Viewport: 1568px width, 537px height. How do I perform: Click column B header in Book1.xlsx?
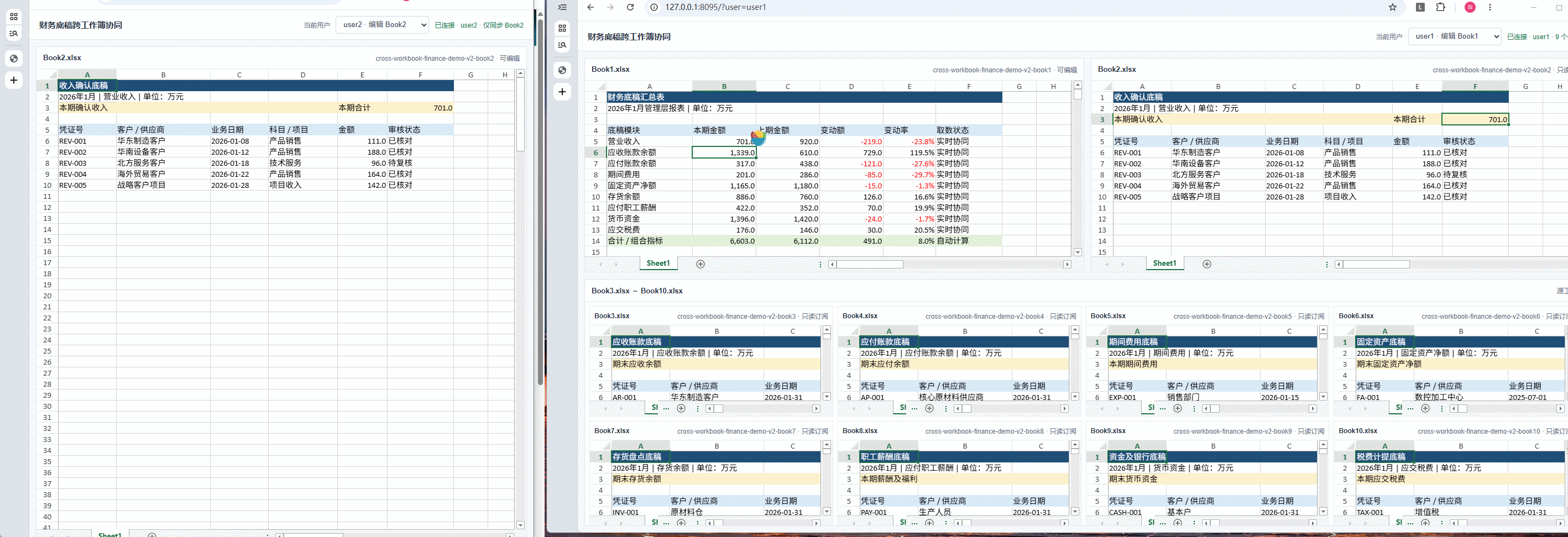[724, 86]
